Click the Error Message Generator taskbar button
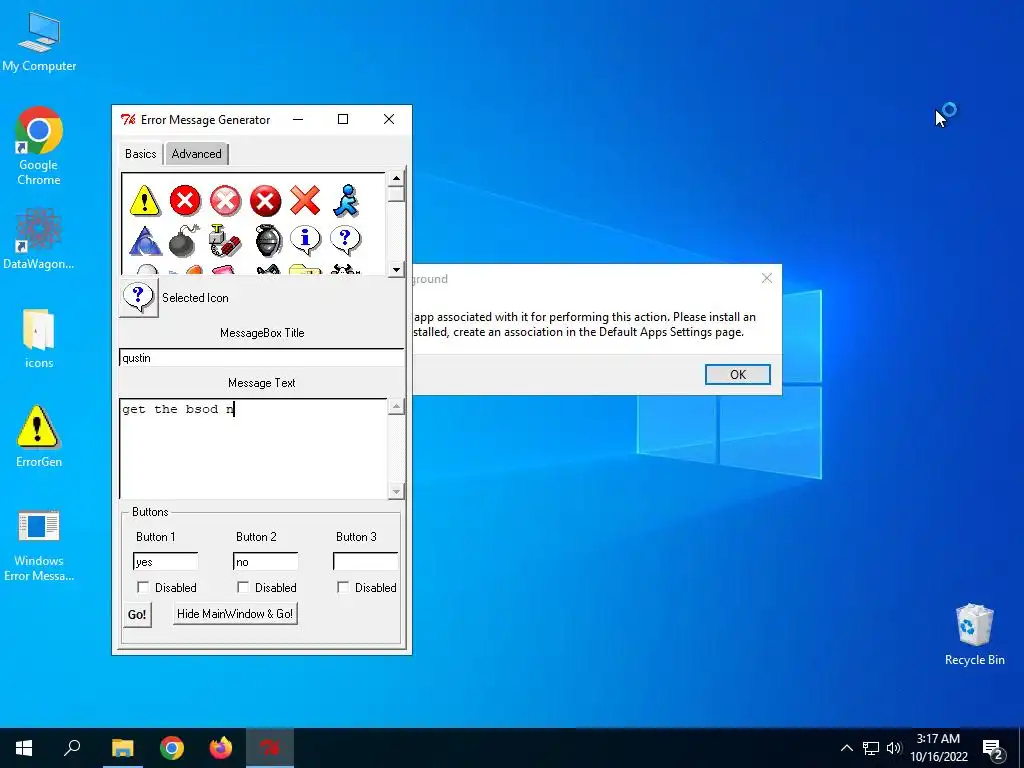This screenshot has height=768, width=1024. pyautogui.click(x=270, y=748)
